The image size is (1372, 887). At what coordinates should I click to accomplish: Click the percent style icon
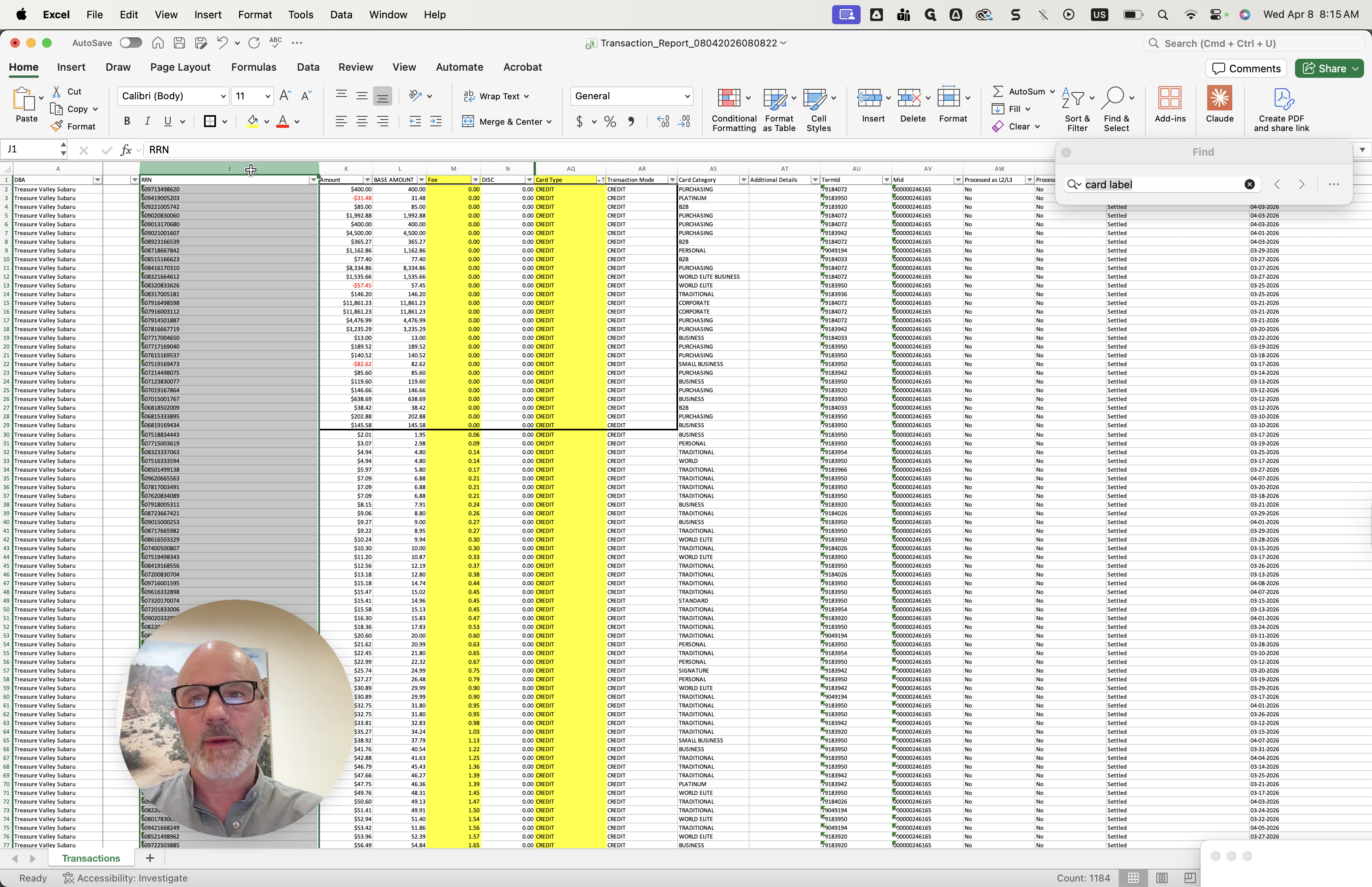[610, 121]
